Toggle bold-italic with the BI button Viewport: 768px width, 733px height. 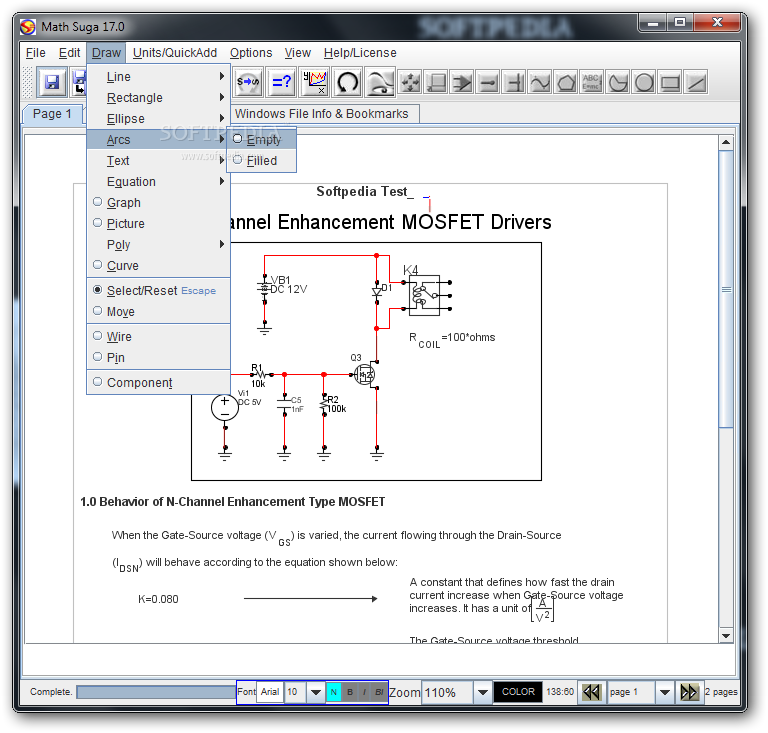click(379, 692)
